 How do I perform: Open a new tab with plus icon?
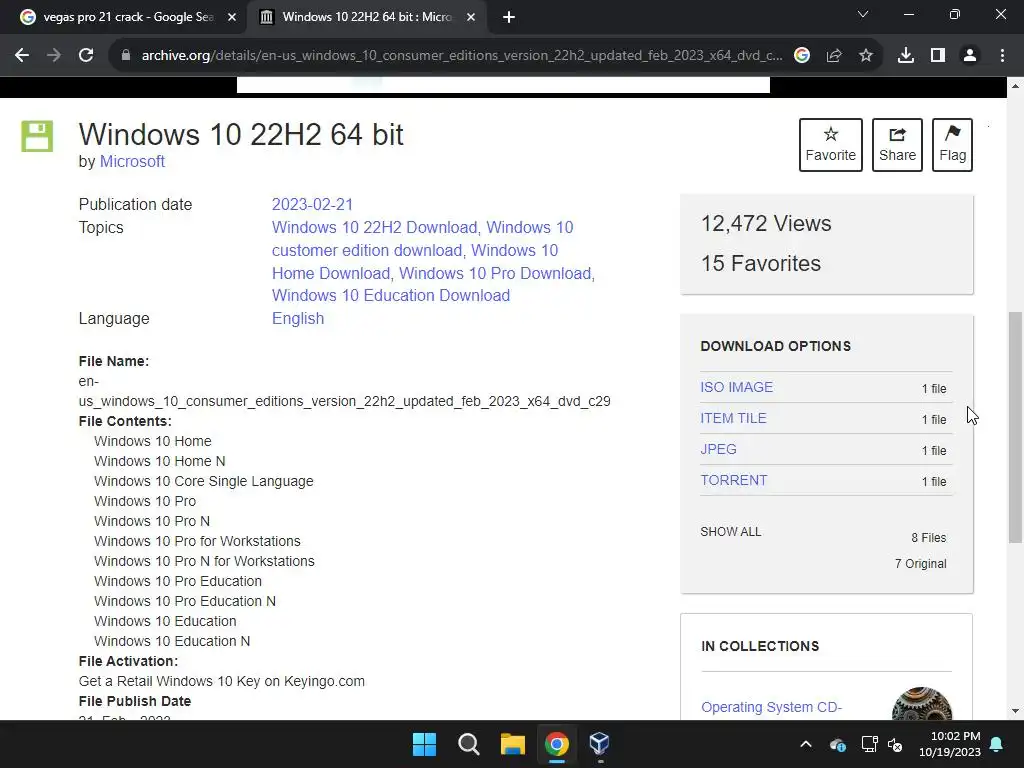click(x=509, y=17)
